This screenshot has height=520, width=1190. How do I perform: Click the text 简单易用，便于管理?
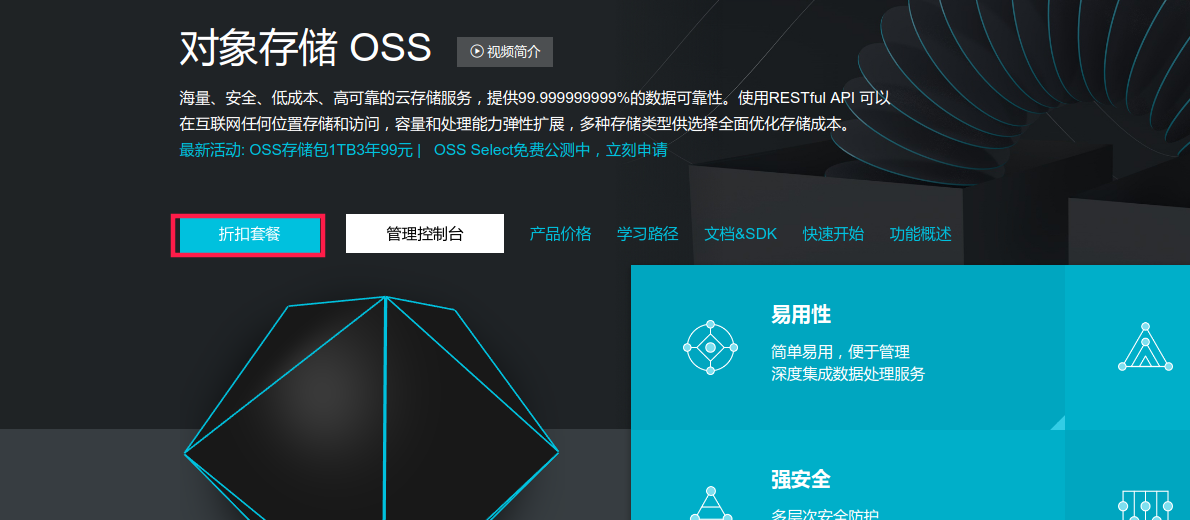point(840,352)
